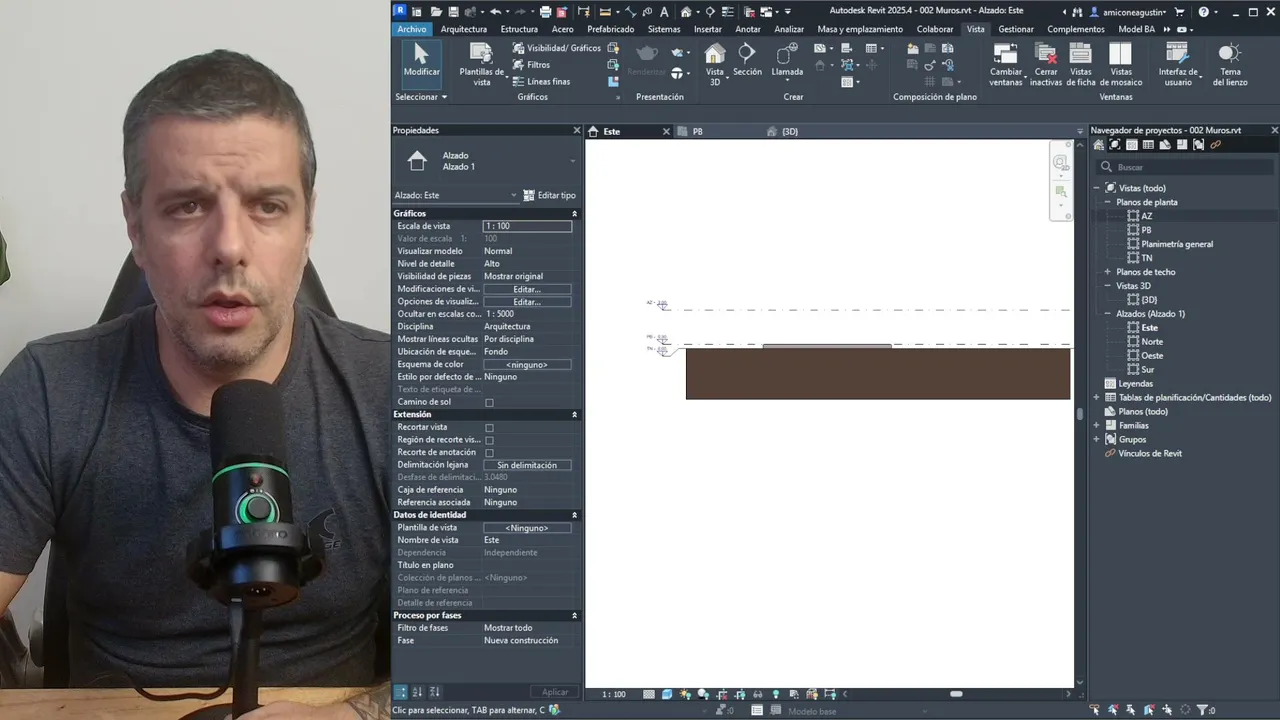Save project with the disk icon
The height and width of the screenshot is (720, 1280).
point(454,12)
